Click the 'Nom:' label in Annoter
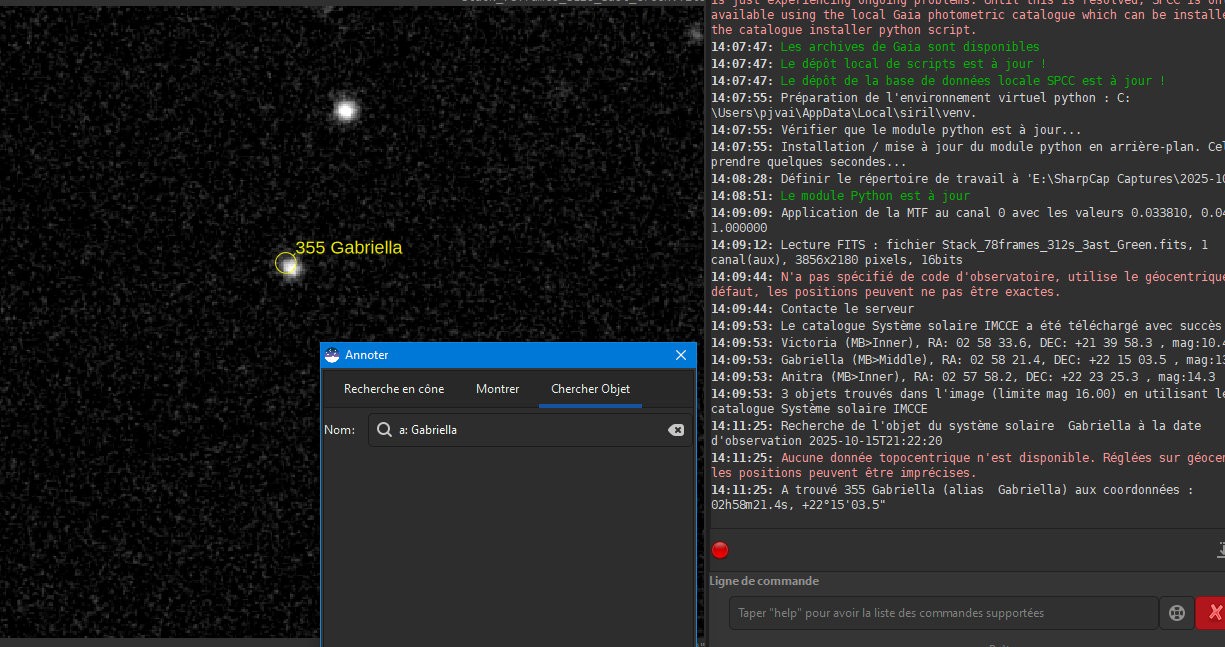 (x=341, y=430)
